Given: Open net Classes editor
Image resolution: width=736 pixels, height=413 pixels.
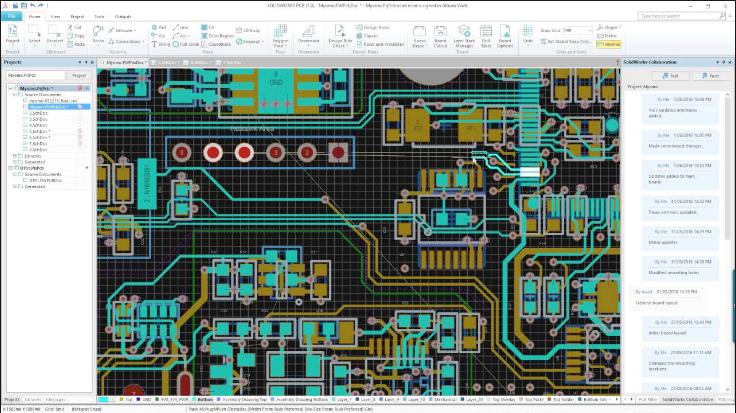Looking at the screenshot, I should [x=367, y=36].
